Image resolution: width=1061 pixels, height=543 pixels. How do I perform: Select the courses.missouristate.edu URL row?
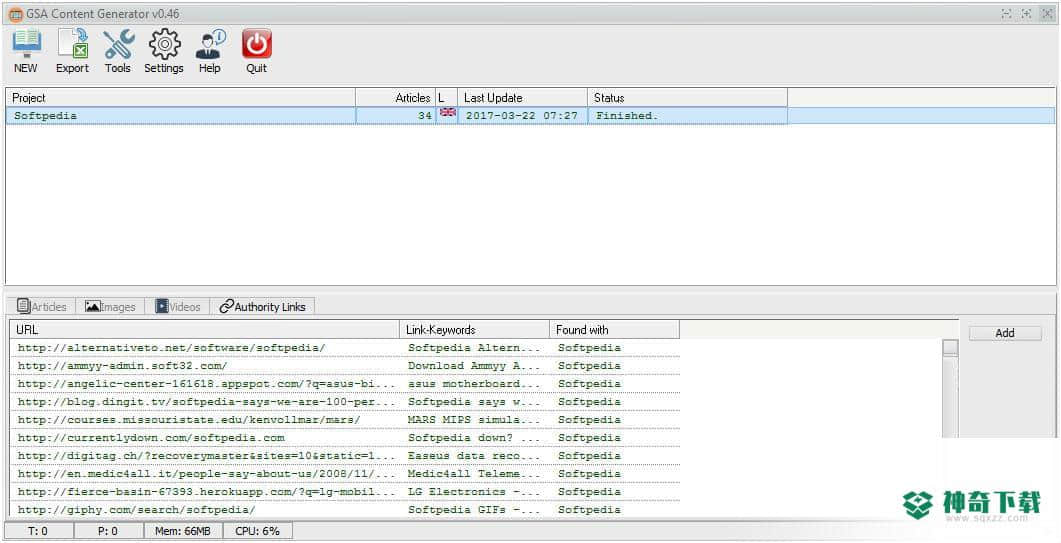click(x=345, y=420)
